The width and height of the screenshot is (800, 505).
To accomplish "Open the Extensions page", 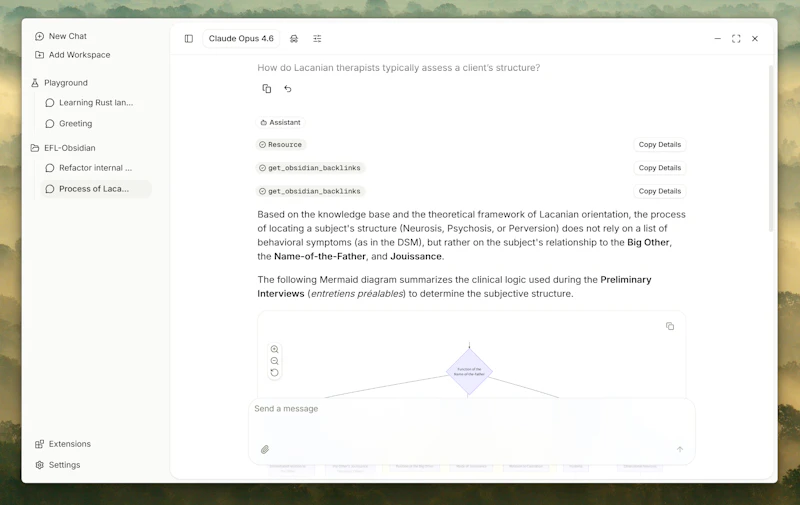I will coord(63,444).
